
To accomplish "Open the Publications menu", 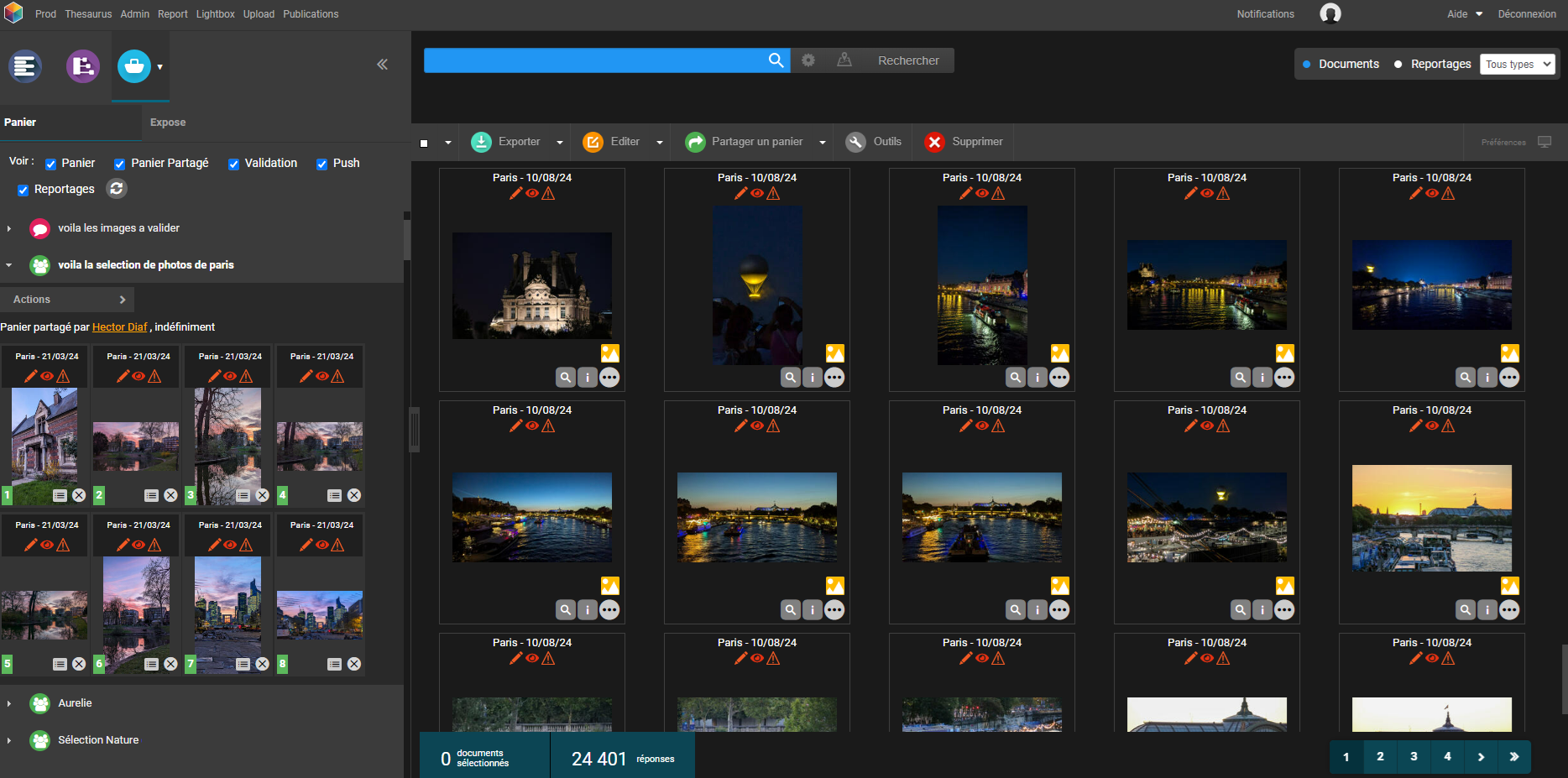I will coord(311,13).
